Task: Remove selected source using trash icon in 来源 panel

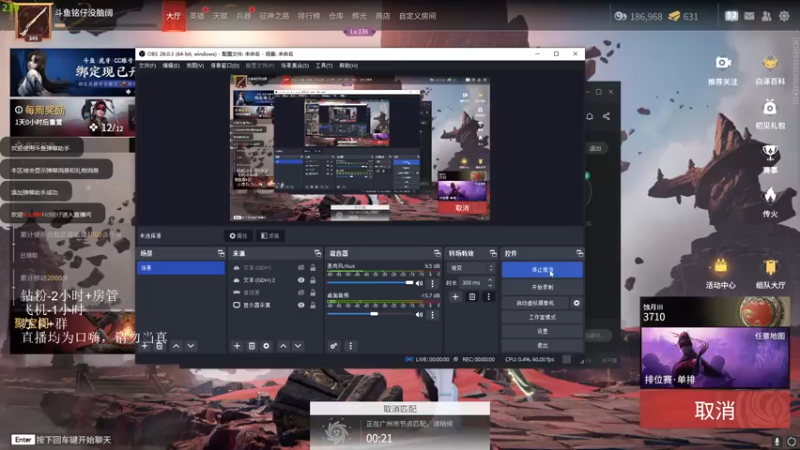Action: click(252, 346)
